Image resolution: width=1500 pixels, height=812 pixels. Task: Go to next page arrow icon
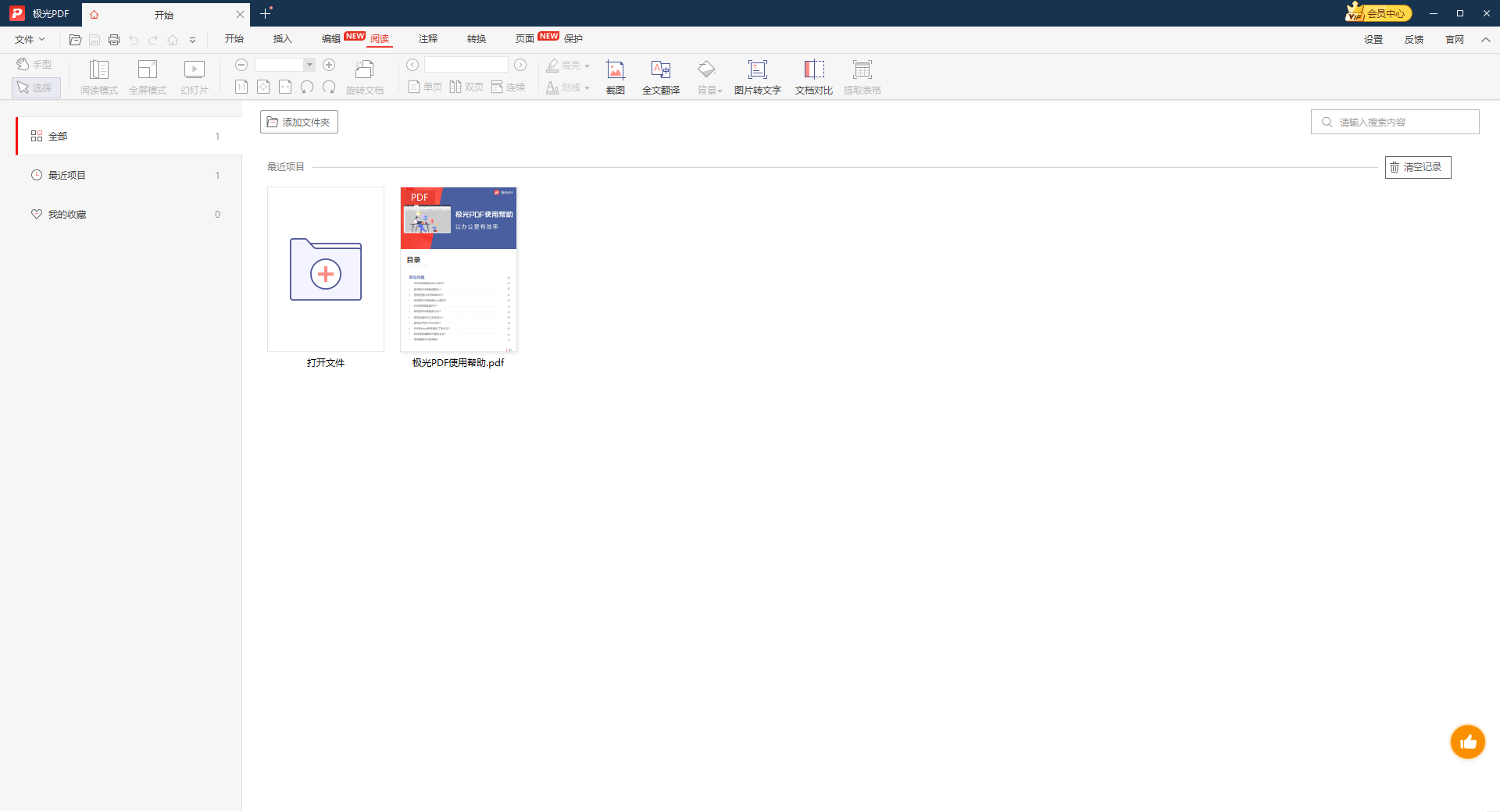pos(520,65)
